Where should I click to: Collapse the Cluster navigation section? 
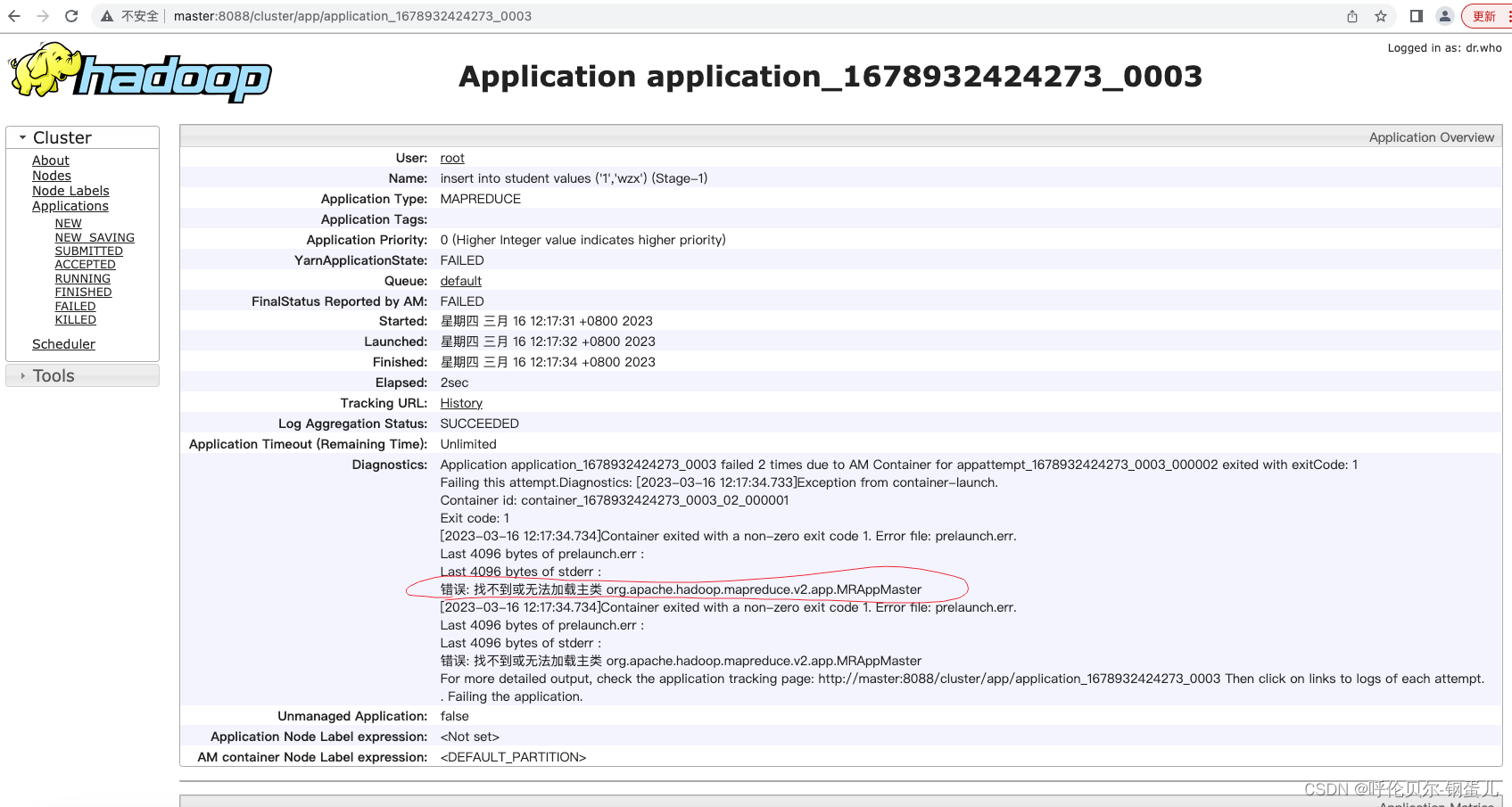pos(22,136)
